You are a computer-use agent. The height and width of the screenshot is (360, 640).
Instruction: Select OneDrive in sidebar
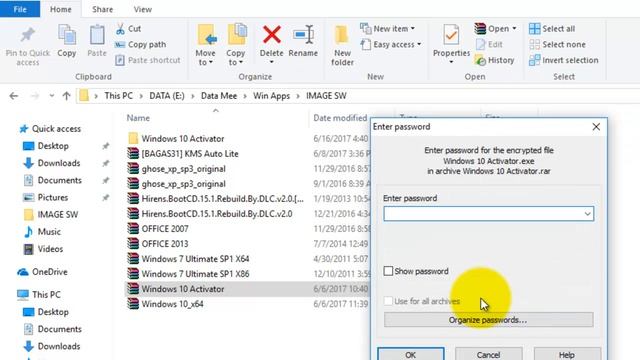(x=42, y=272)
